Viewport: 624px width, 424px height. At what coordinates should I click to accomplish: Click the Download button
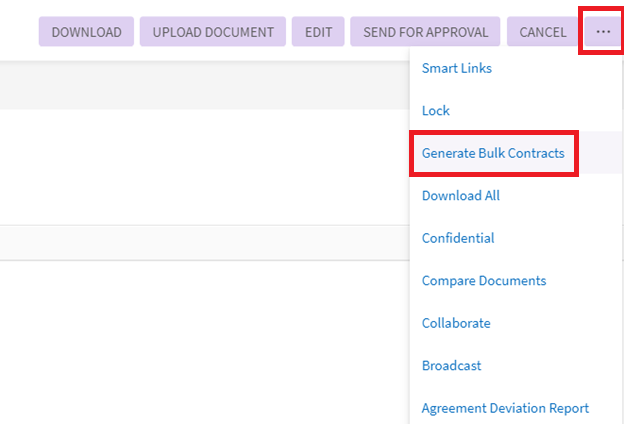[x=86, y=32]
